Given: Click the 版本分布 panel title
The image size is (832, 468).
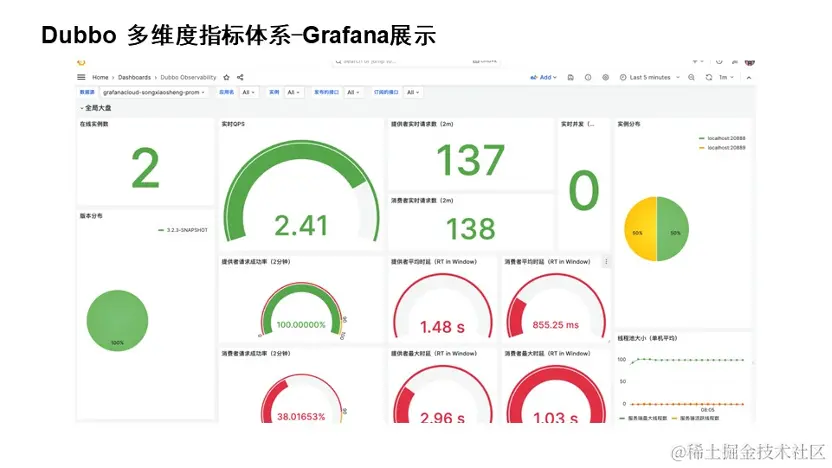Looking at the screenshot, I should [91, 216].
